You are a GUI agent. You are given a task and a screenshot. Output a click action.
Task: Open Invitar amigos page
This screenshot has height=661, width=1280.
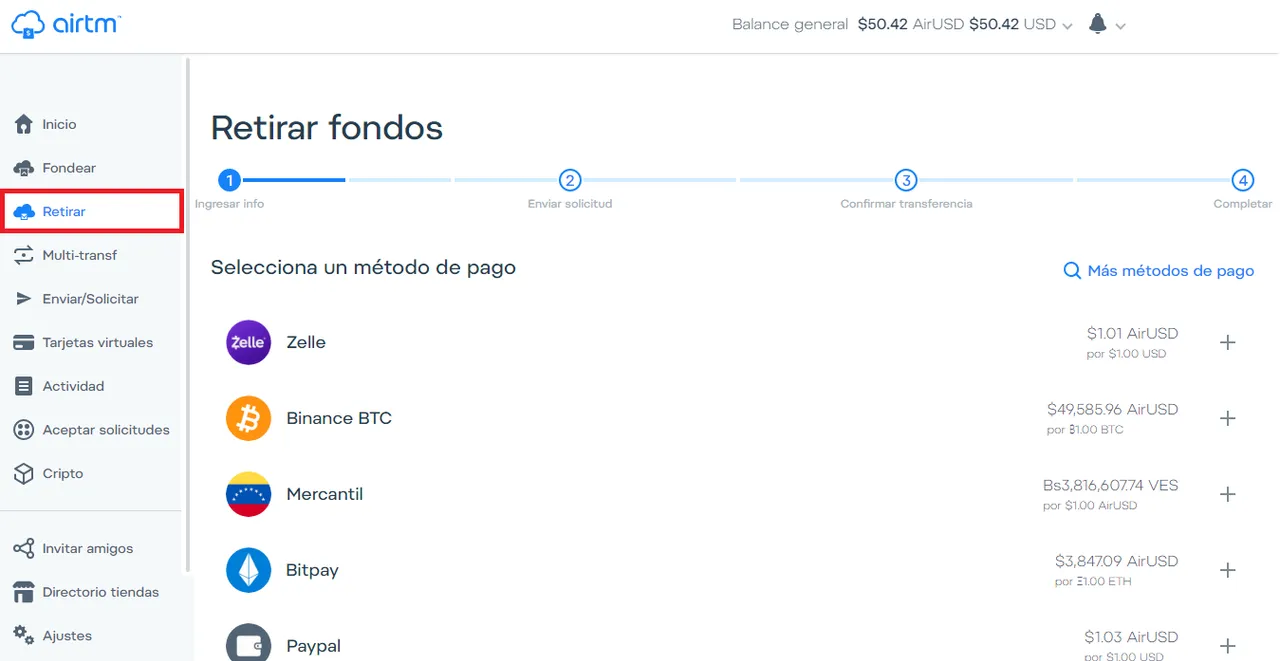point(87,548)
